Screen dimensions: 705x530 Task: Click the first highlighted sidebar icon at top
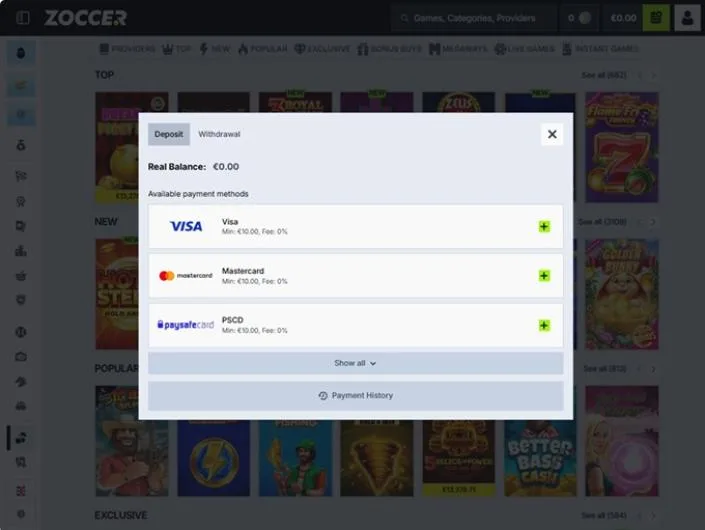pyautogui.click(x=21, y=53)
